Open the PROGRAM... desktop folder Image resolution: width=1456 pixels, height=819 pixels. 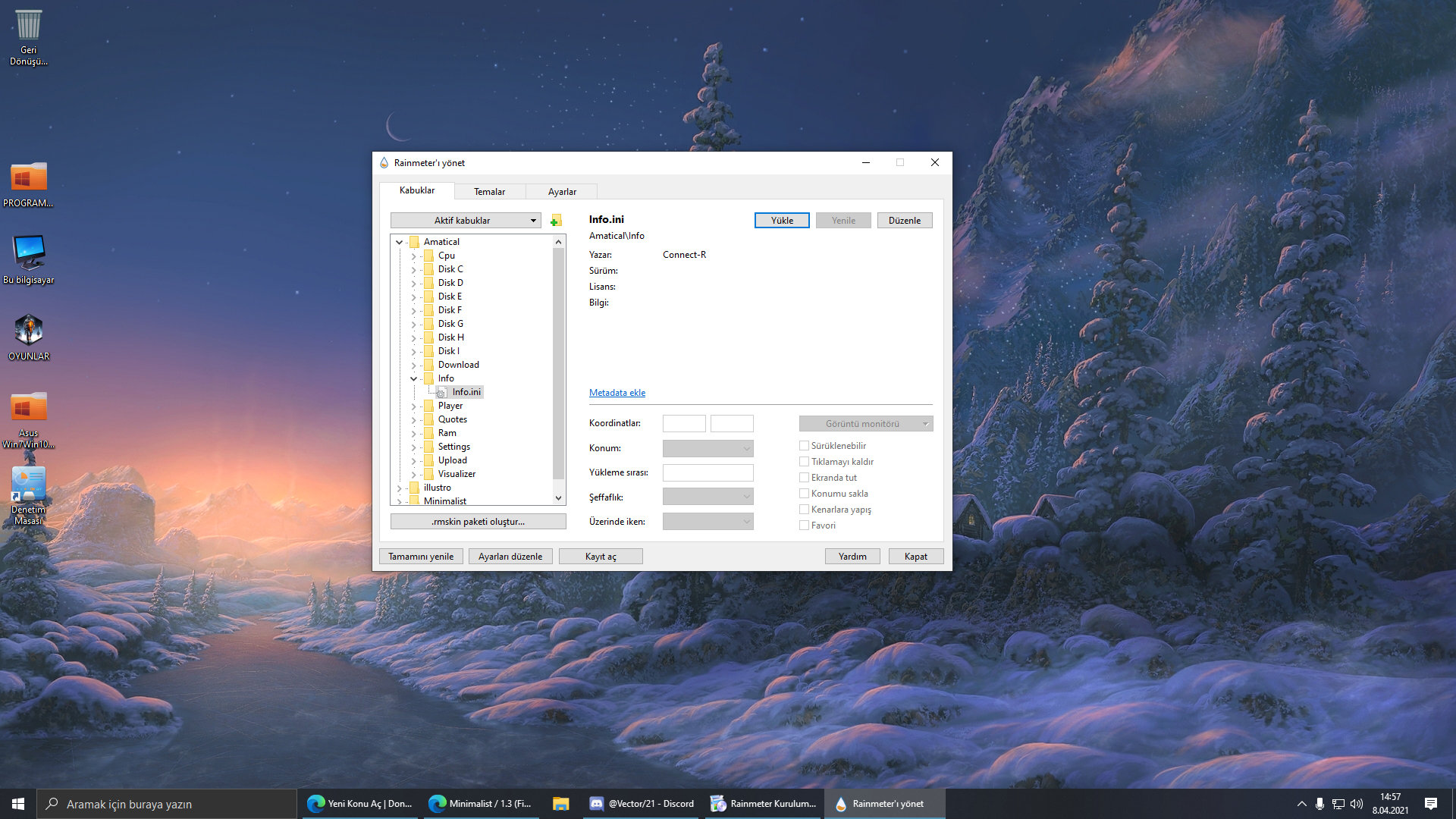click(29, 184)
